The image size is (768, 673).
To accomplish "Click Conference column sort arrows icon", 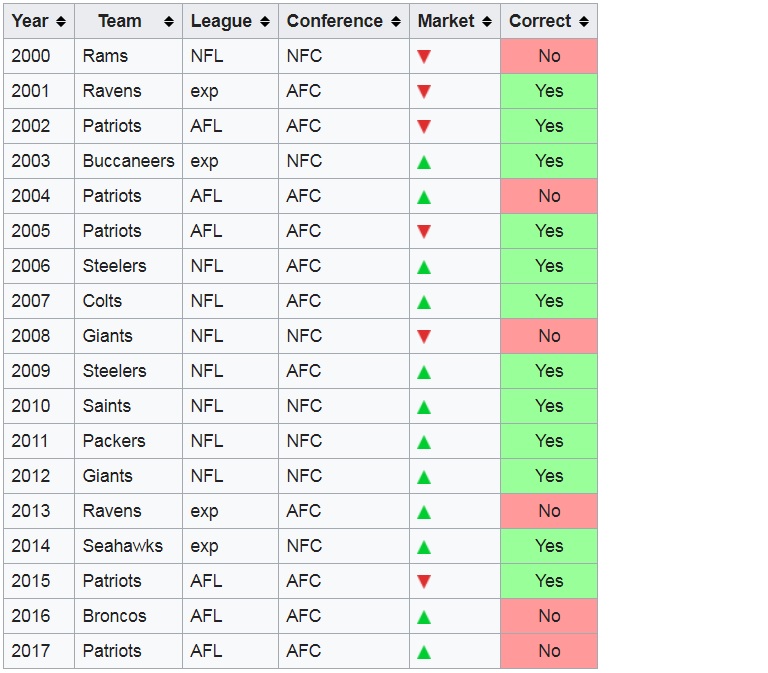I will (396, 21).
